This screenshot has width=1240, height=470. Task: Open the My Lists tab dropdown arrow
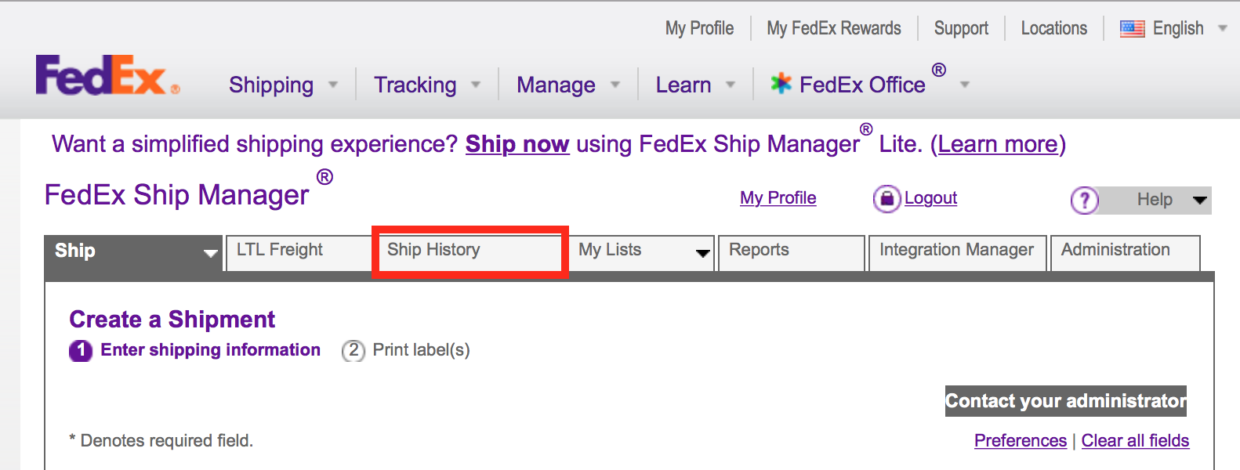(x=703, y=254)
